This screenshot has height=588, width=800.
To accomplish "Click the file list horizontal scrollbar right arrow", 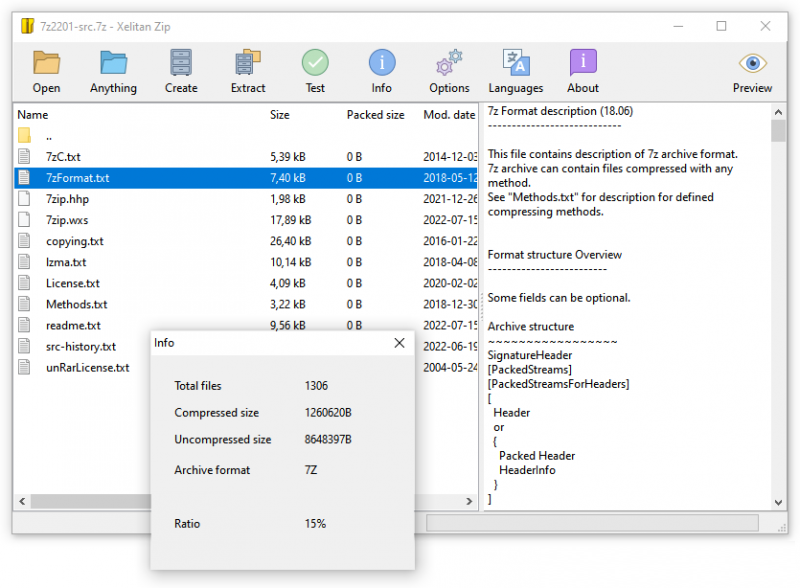I will 470,501.
